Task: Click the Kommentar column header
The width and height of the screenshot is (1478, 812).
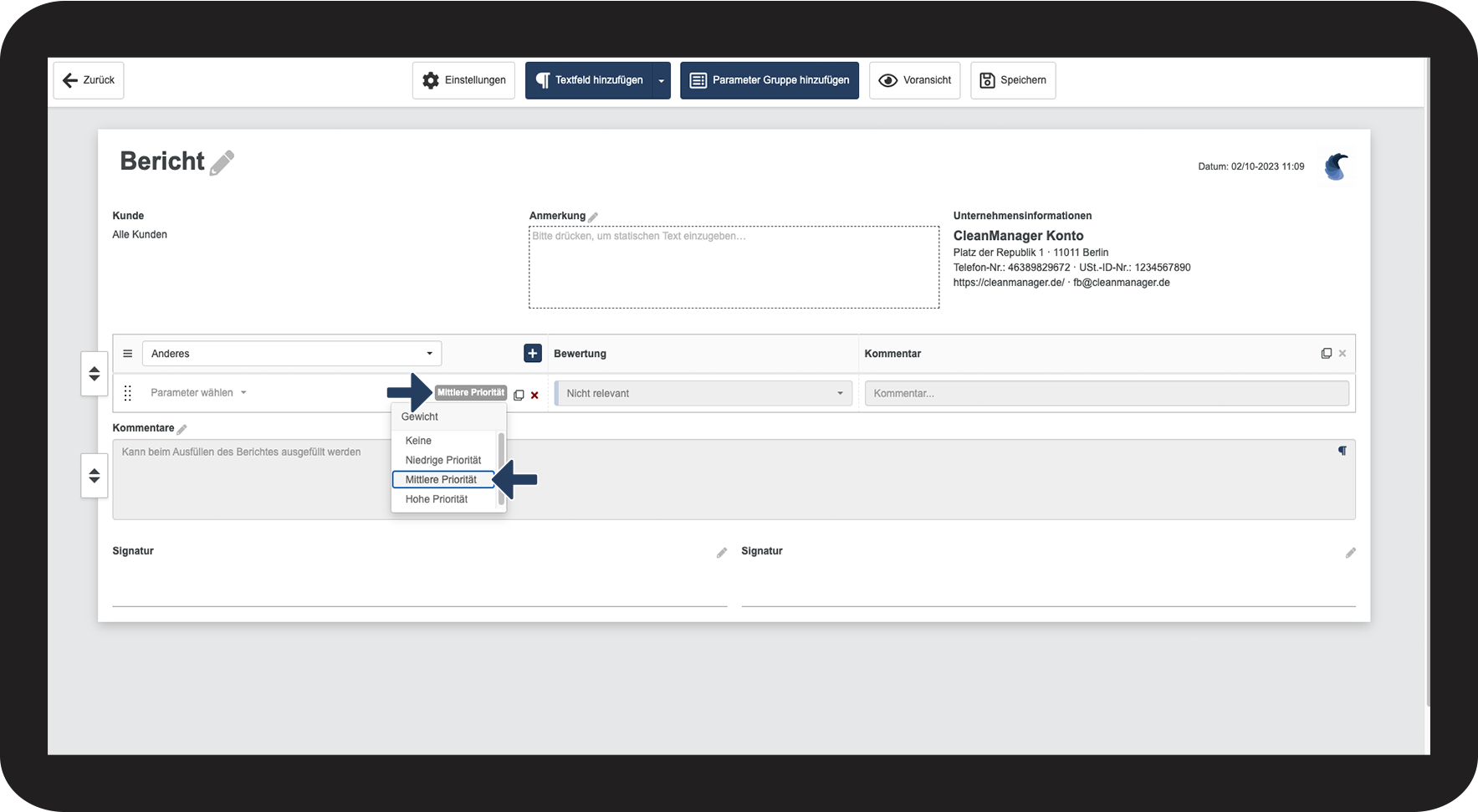Action: [x=892, y=354]
